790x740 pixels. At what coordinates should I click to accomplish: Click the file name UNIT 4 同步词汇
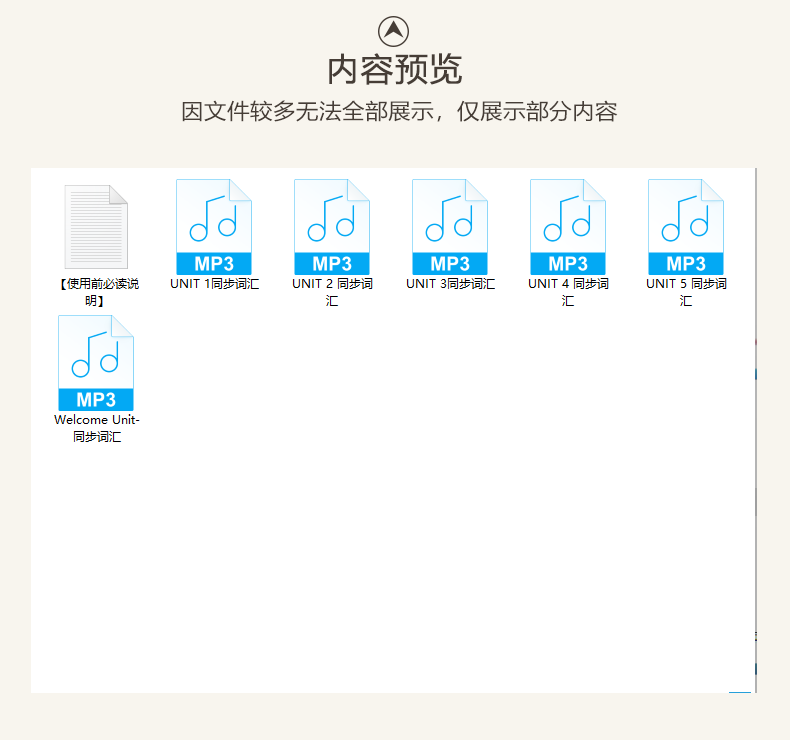tap(568, 292)
